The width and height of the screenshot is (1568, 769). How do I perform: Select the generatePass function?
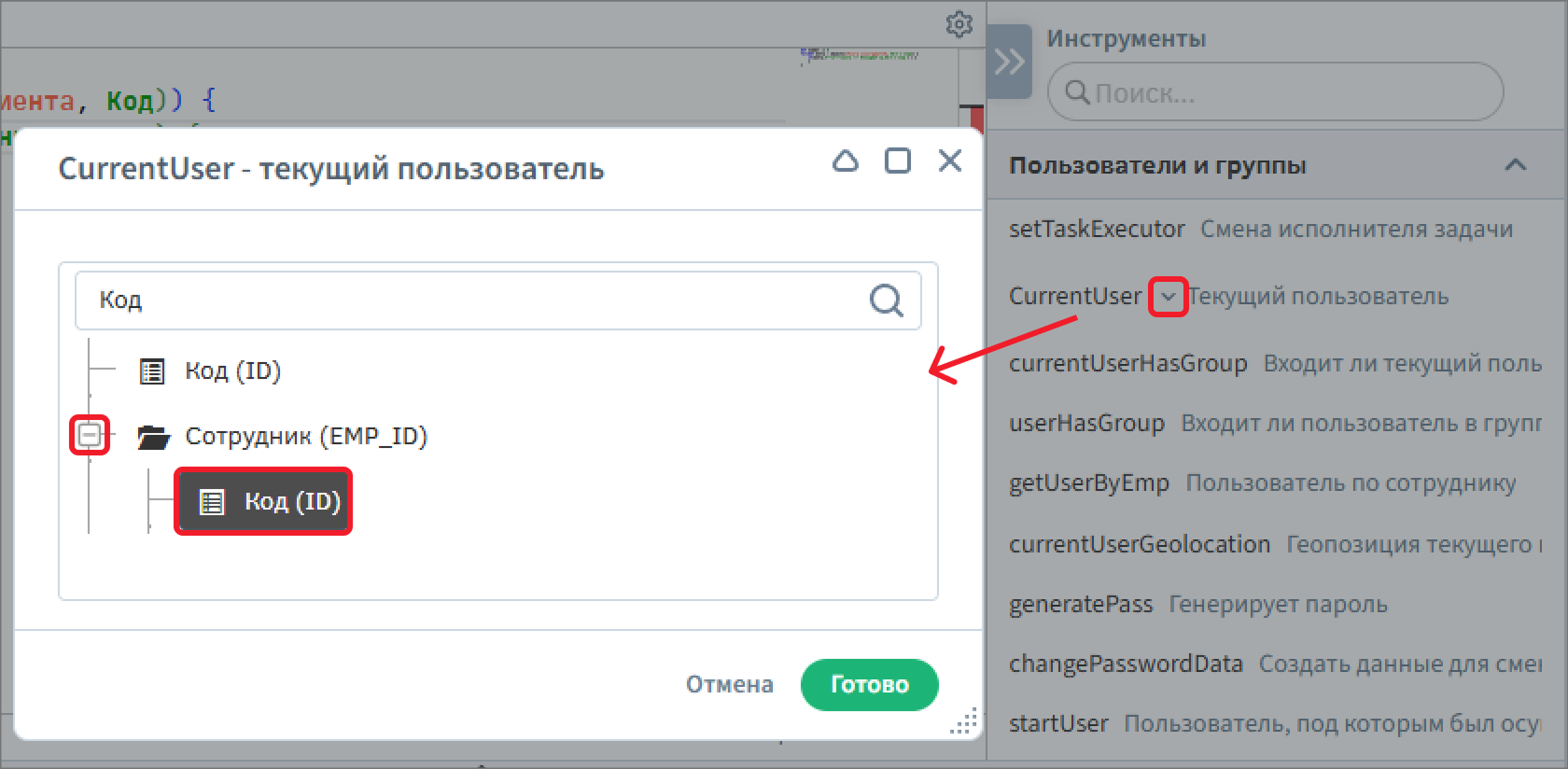pos(1081,605)
